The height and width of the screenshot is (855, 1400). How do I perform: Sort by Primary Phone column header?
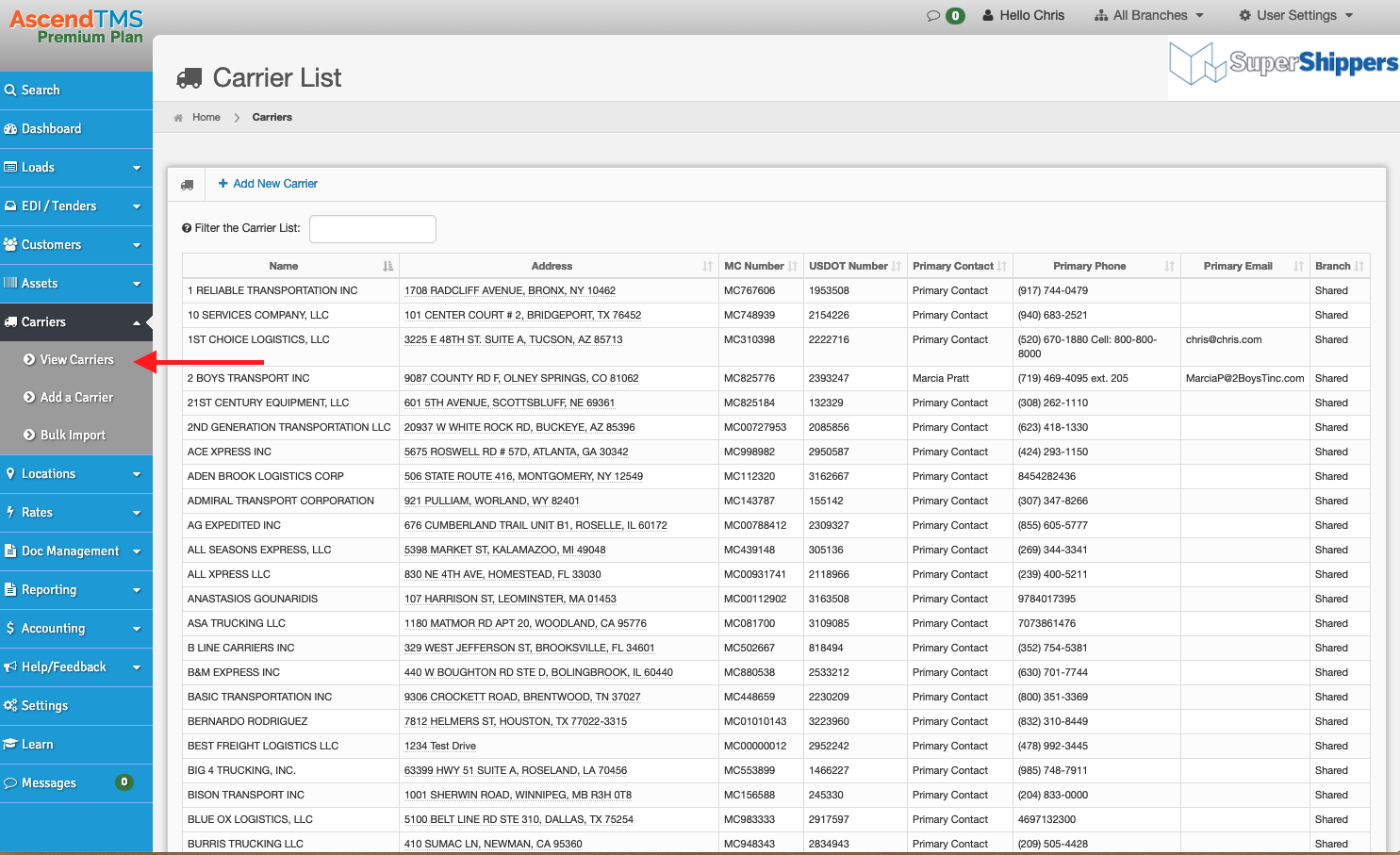tap(1096, 266)
